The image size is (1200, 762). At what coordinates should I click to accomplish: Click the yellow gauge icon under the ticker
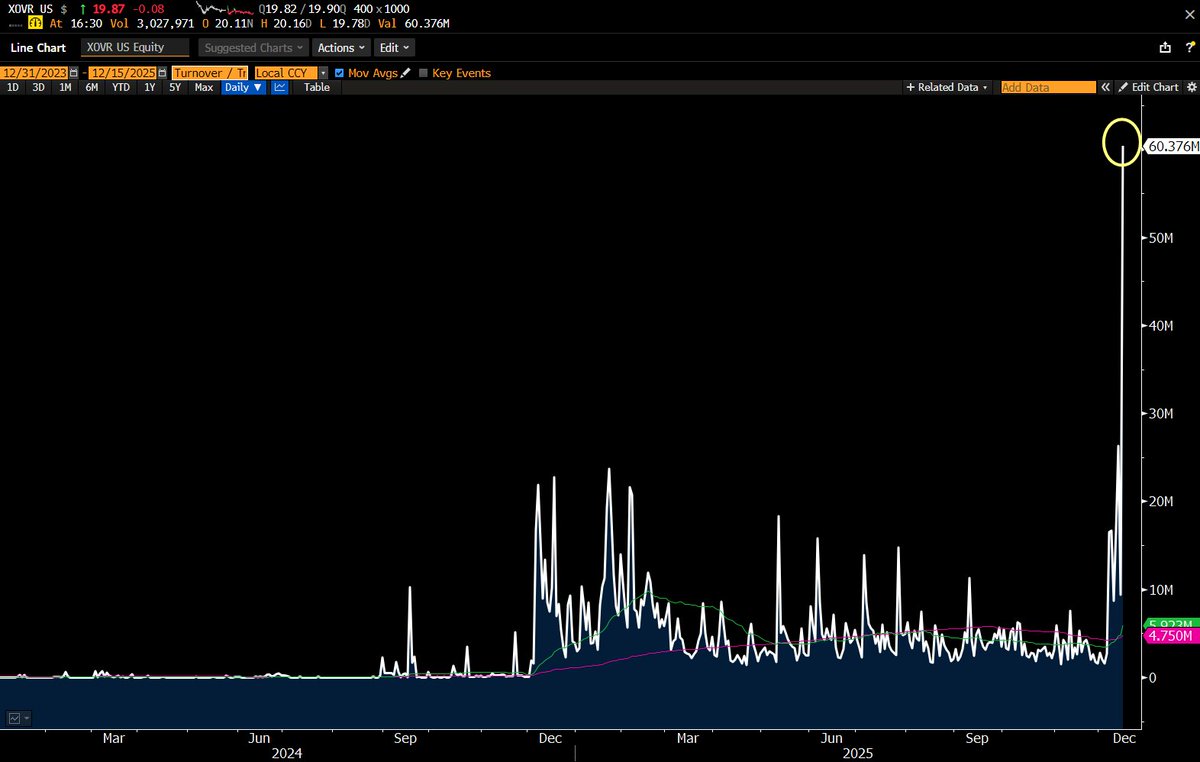20,22
